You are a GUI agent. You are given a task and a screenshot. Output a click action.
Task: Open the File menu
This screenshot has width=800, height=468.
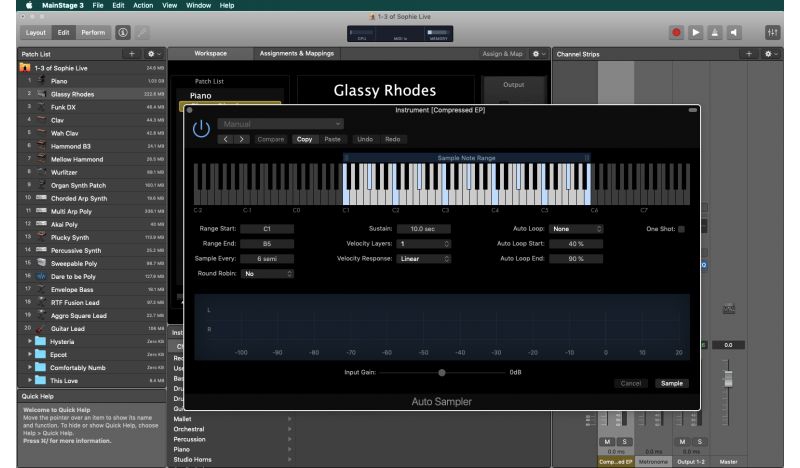tap(98, 5)
